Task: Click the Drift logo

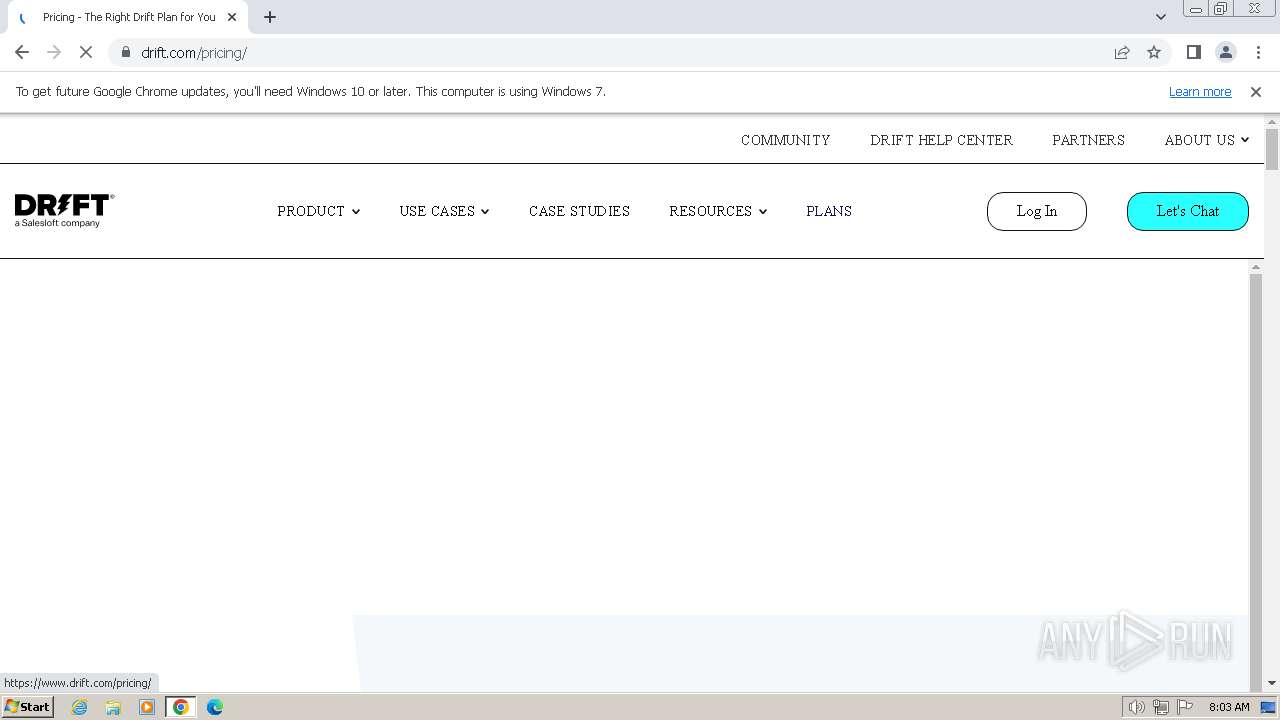Action: tap(64, 210)
